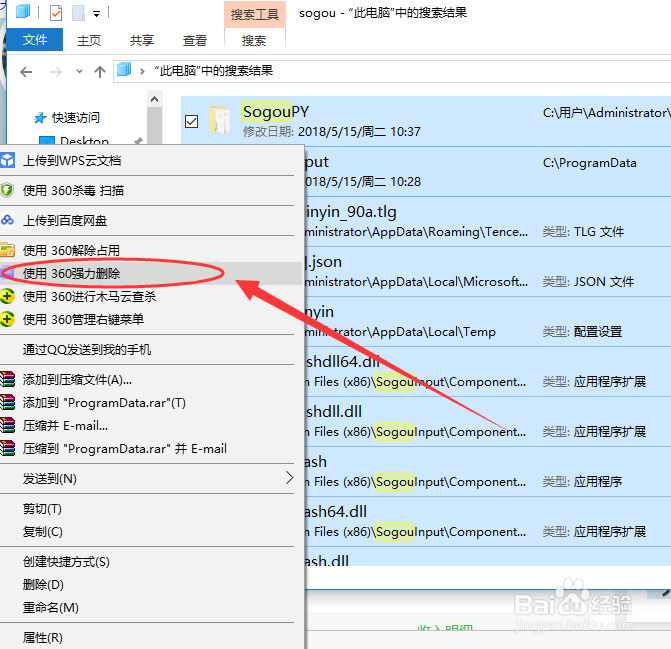This screenshot has width=671, height=649.
Task: Click the Baidu Netdisk icon
Action: click(x=7, y=220)
